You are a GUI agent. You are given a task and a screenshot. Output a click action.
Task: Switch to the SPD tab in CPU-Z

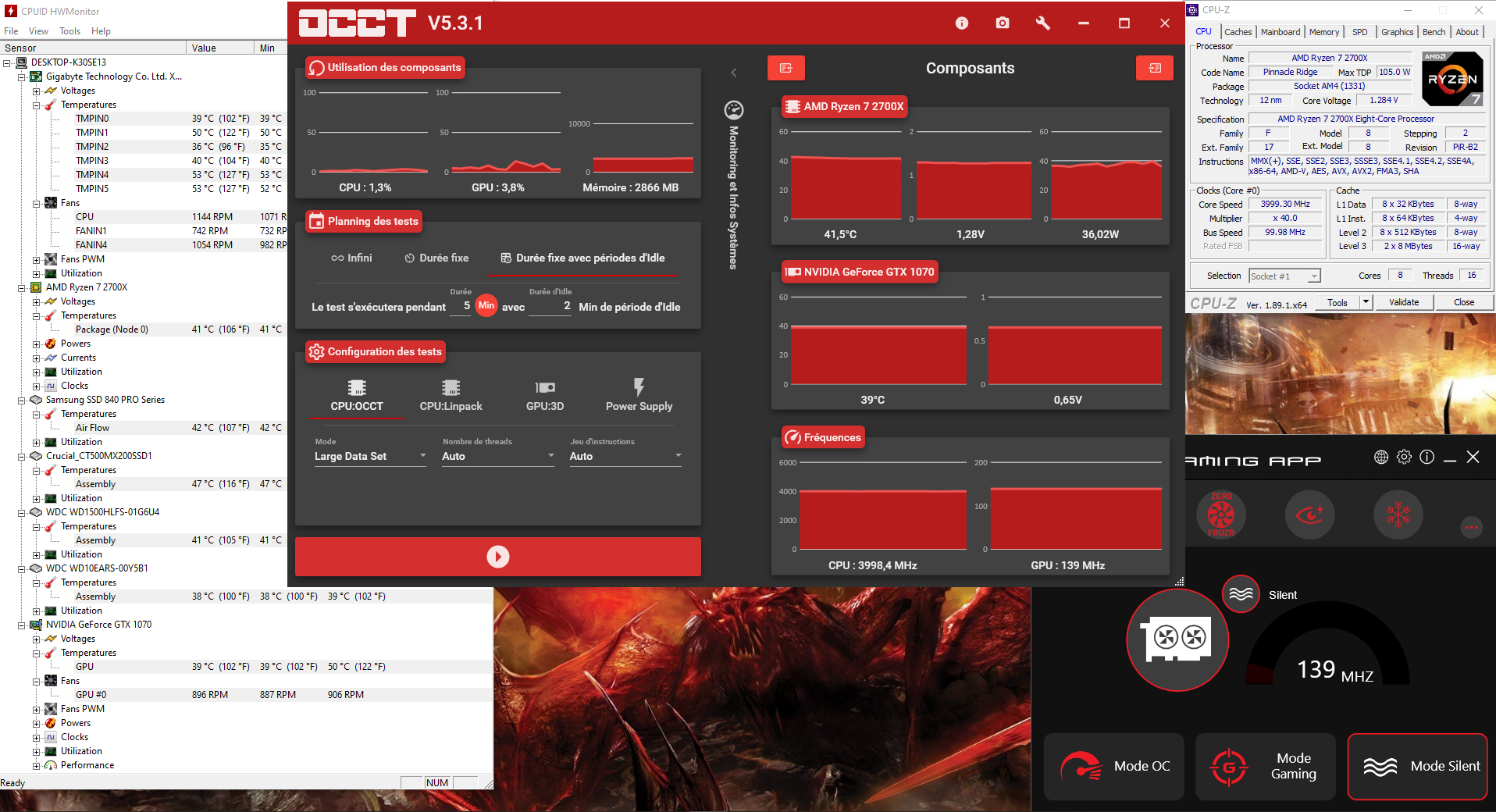tap(1360, 32)
